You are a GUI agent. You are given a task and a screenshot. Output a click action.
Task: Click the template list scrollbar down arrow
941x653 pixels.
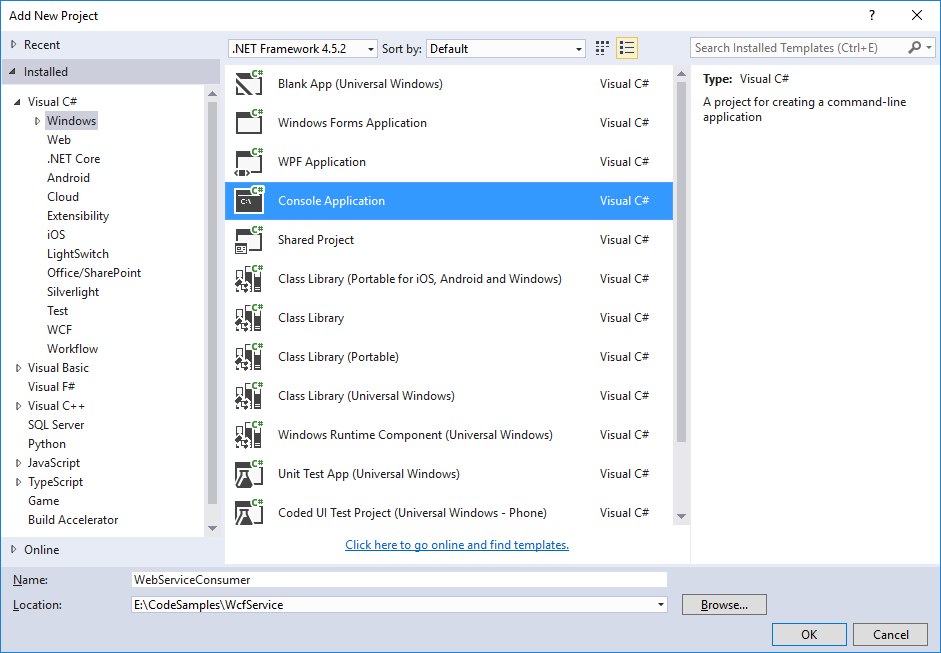681,516
